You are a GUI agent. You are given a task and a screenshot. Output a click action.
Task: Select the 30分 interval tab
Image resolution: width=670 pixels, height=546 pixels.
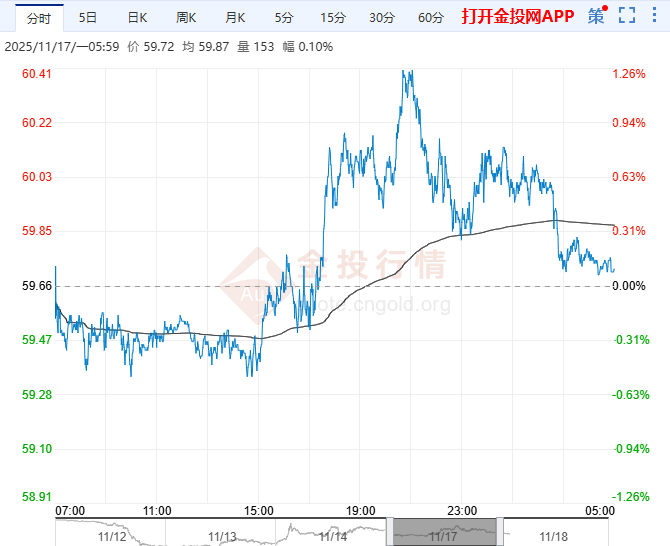pos(381,18)
